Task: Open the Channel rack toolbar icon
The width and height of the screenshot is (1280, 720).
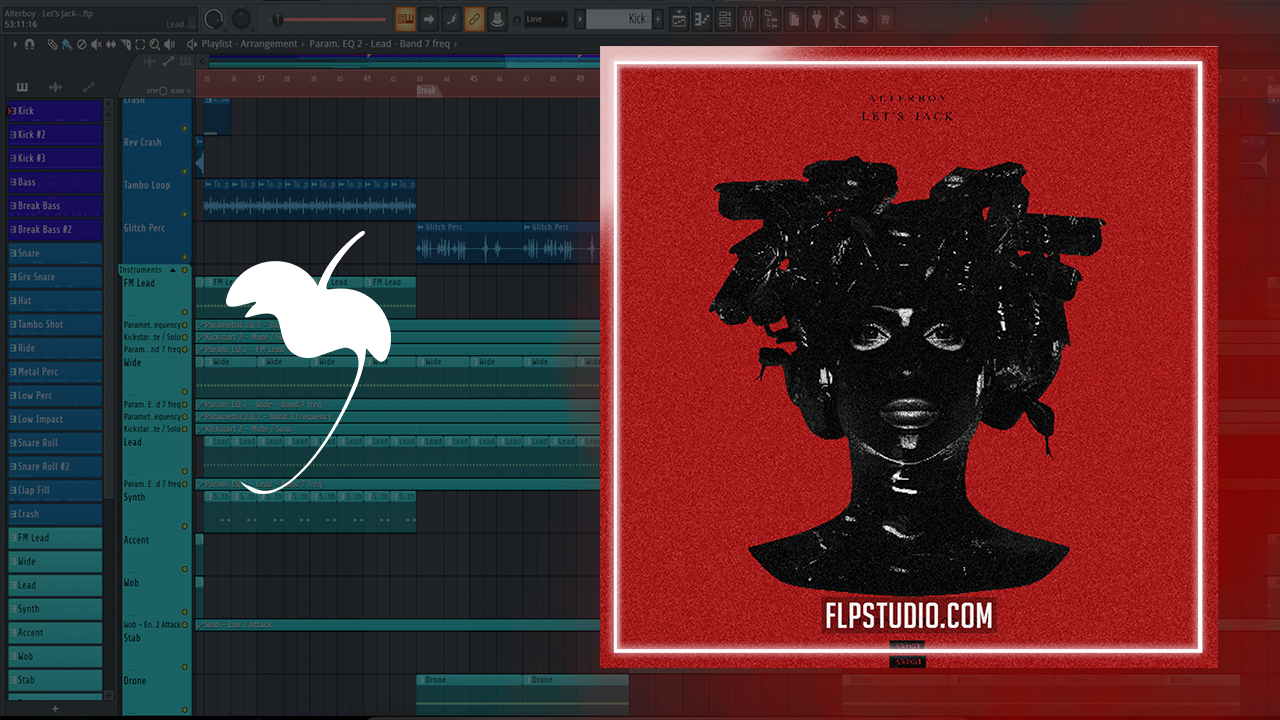Action: pos(725,18)
